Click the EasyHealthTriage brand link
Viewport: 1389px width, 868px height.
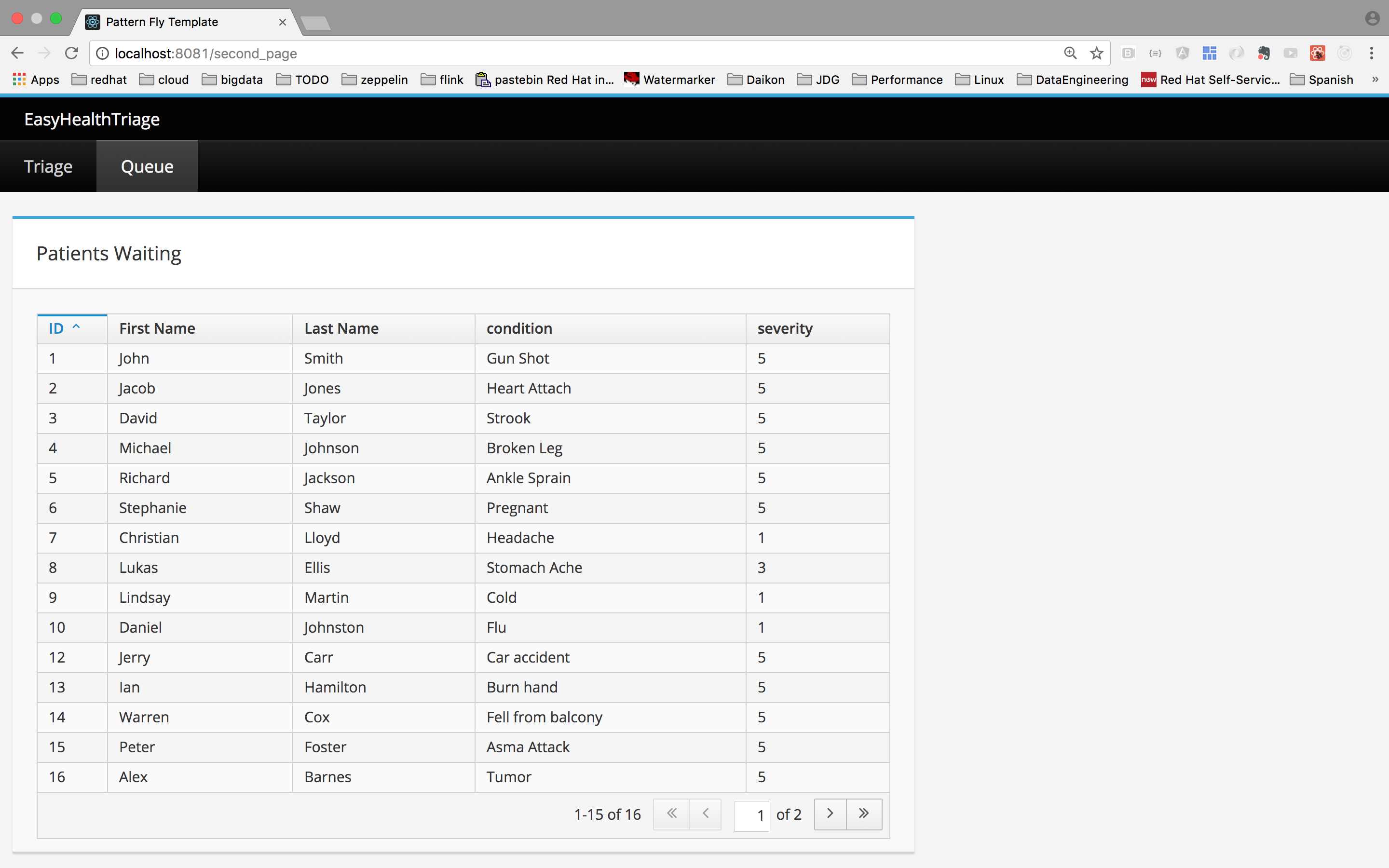[92, 120]
